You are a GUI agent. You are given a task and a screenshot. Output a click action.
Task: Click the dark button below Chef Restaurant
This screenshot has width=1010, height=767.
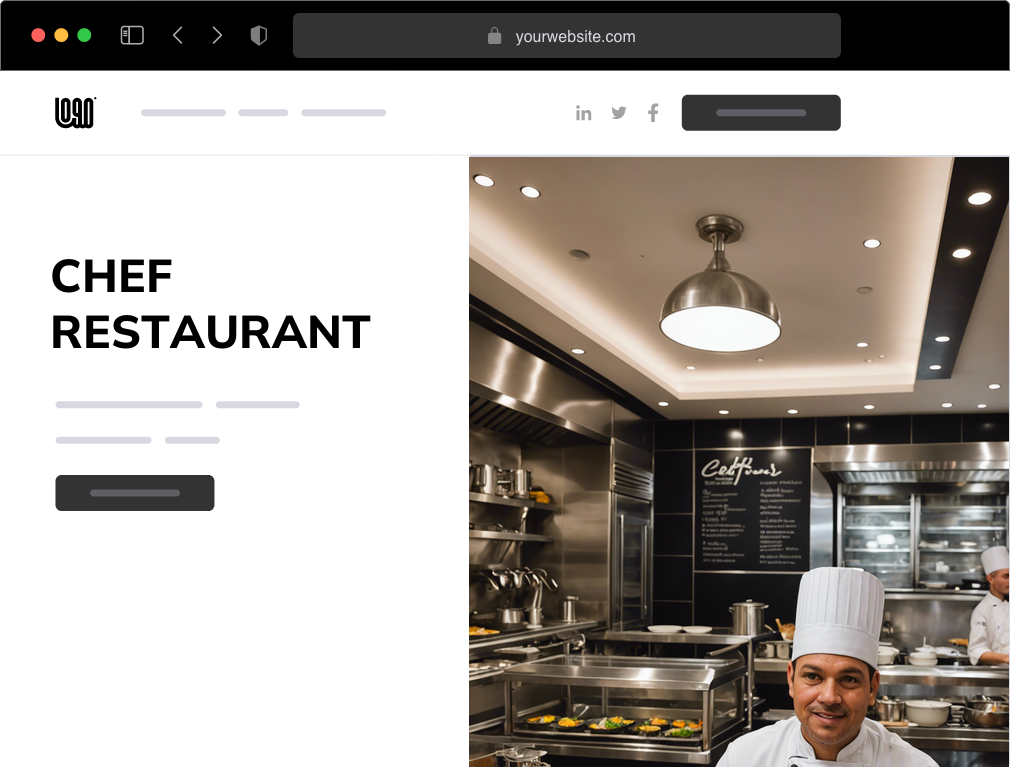[x=135, y=493]
